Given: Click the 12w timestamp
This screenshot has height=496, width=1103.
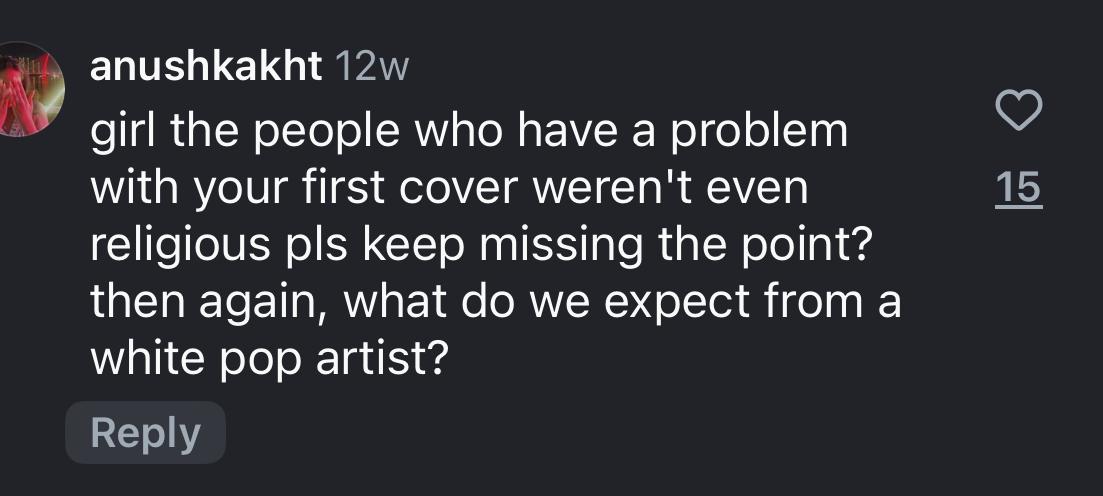Looking at the screenshot, I should [368, 67].
